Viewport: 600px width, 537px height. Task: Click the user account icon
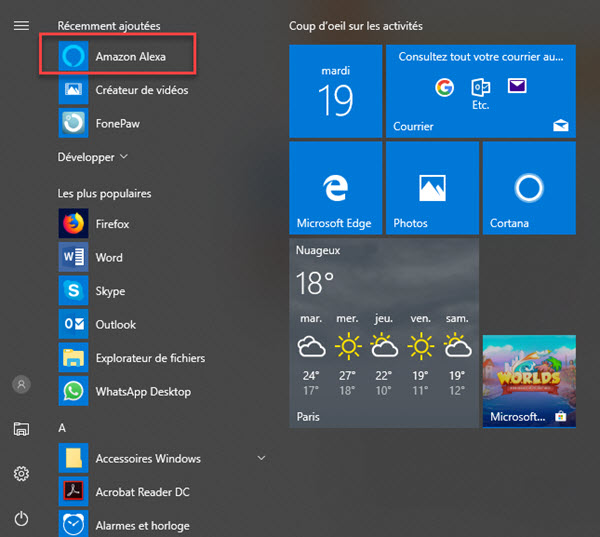[21, 384]
